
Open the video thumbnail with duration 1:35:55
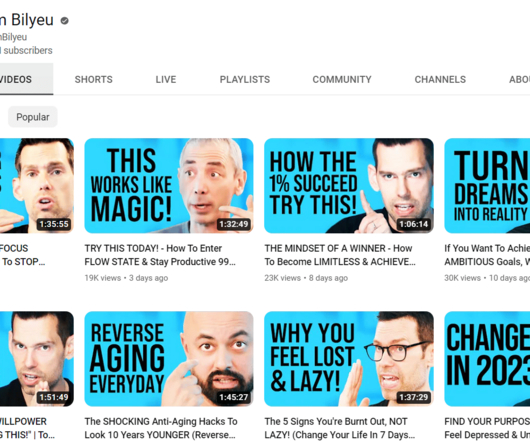click(x=37, y=186)
